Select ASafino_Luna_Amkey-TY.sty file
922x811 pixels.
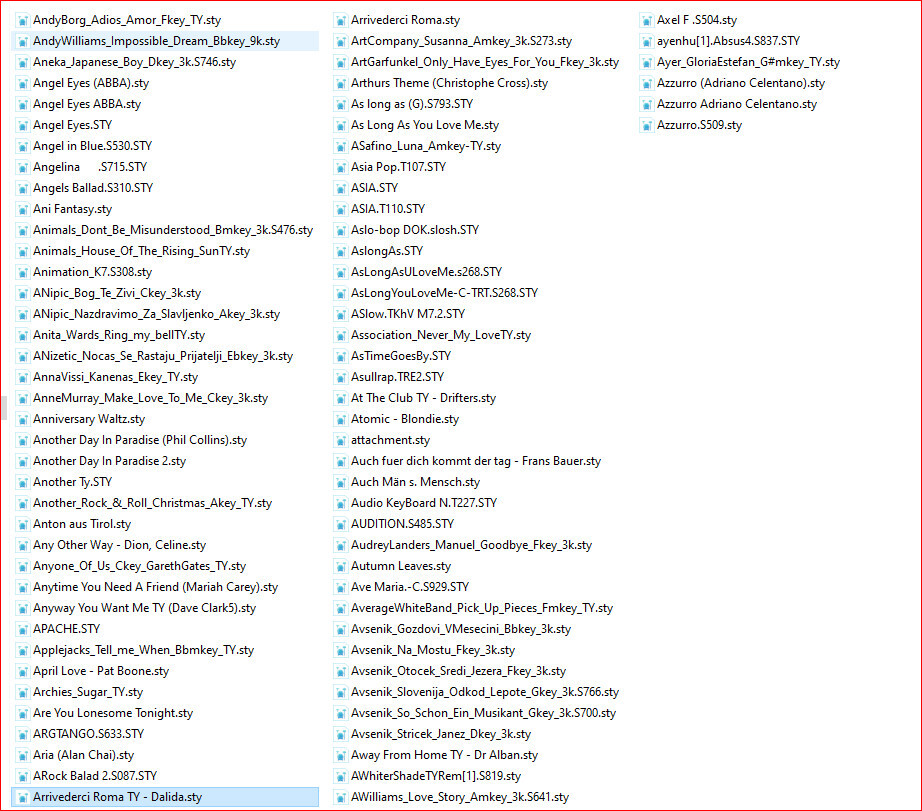coord(426,146)
